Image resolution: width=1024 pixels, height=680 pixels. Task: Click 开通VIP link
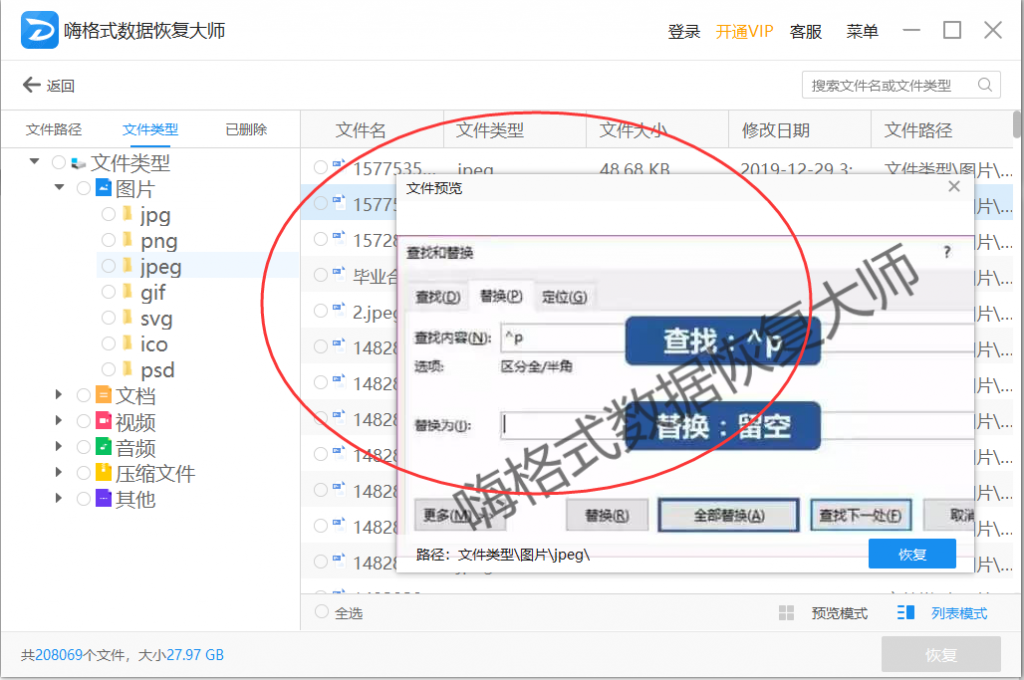744,31
